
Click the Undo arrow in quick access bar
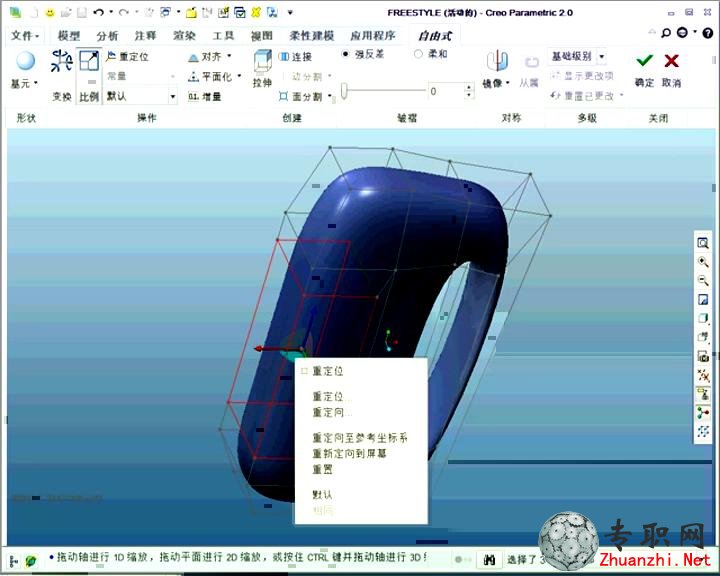click(98, 12)
